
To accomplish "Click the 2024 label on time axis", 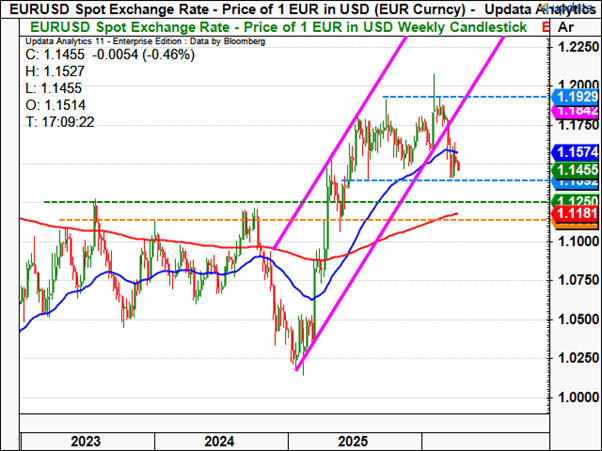I will point(220,440).
